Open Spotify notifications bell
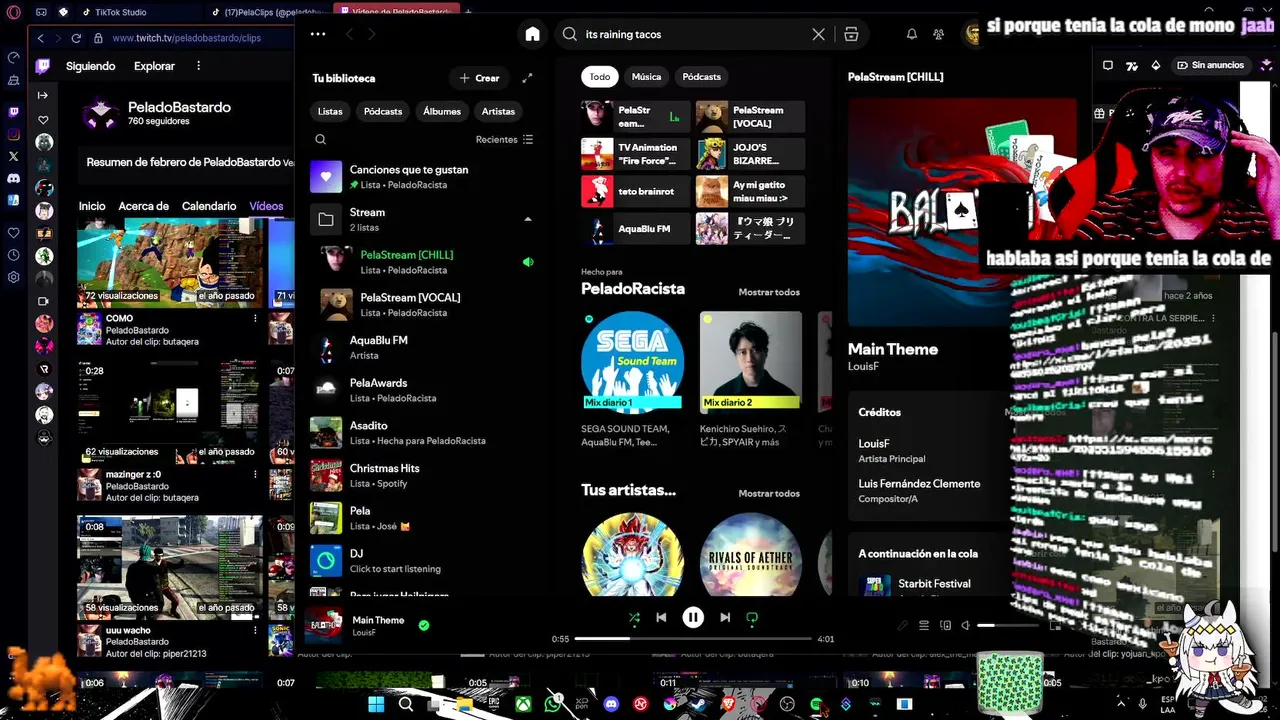The height and width of the screenshot is (720, 1280). pyautogui.click(x=911, y=34)
